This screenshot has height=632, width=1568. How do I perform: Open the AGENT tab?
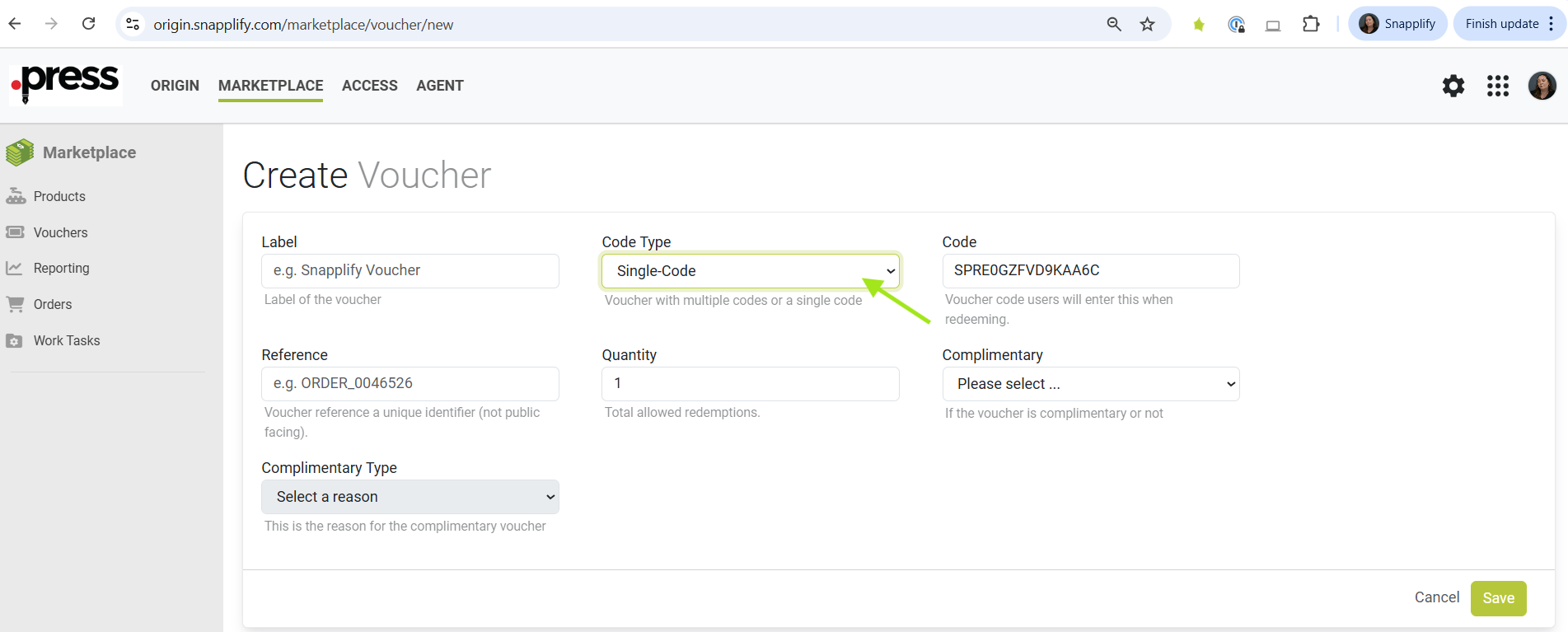click(440, 86)
